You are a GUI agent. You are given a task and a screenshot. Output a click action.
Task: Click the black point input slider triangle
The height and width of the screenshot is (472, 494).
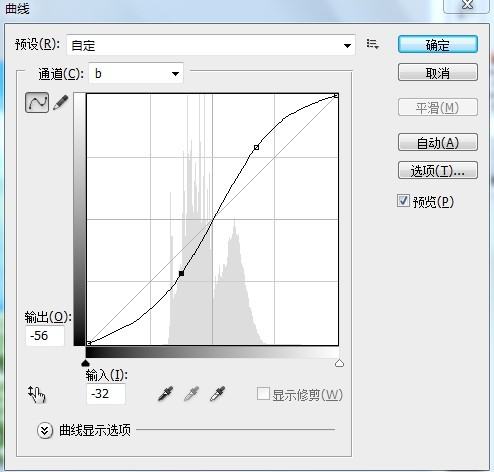[86, 363]
